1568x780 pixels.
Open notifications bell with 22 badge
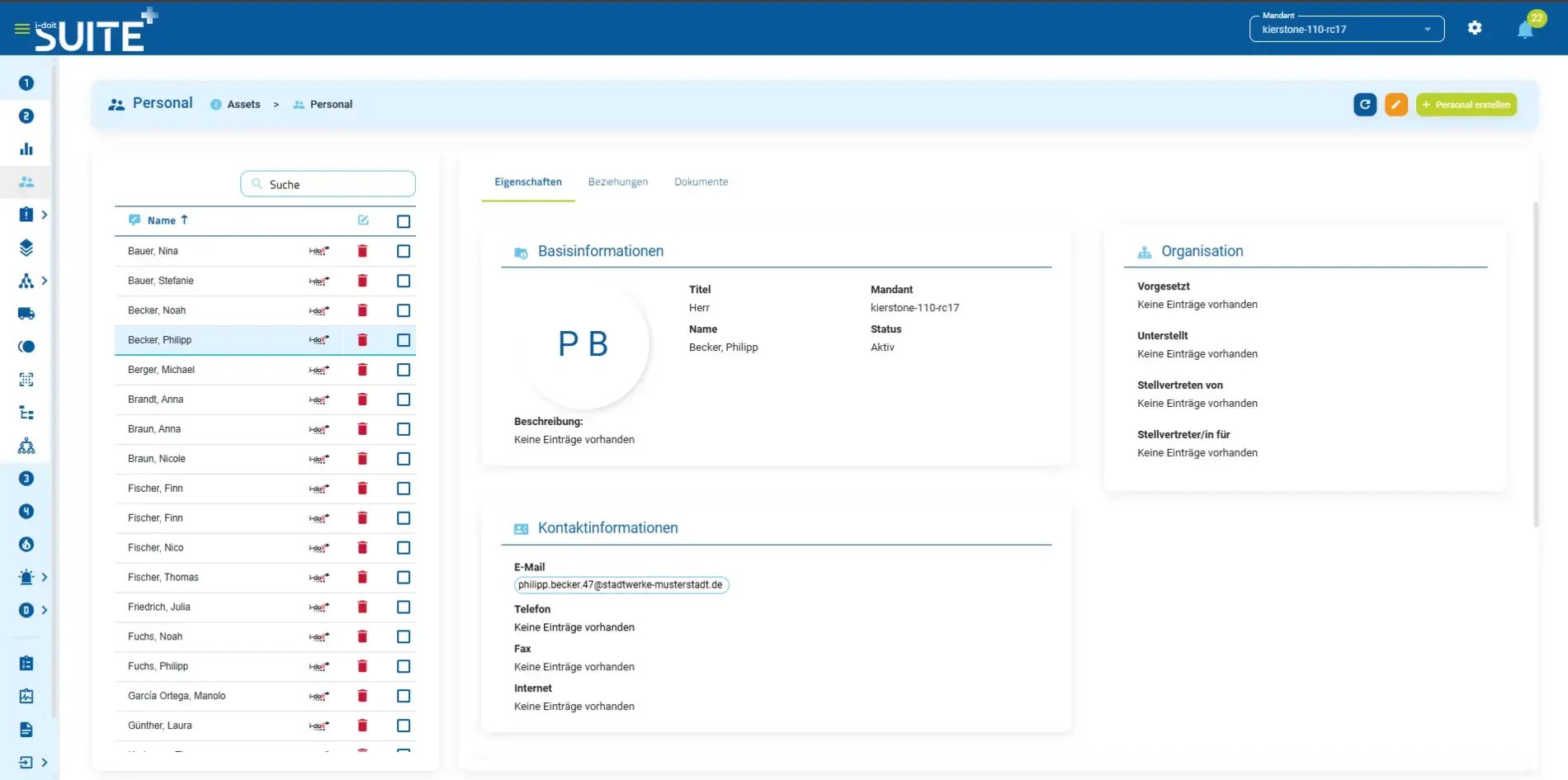(1526, 29)
